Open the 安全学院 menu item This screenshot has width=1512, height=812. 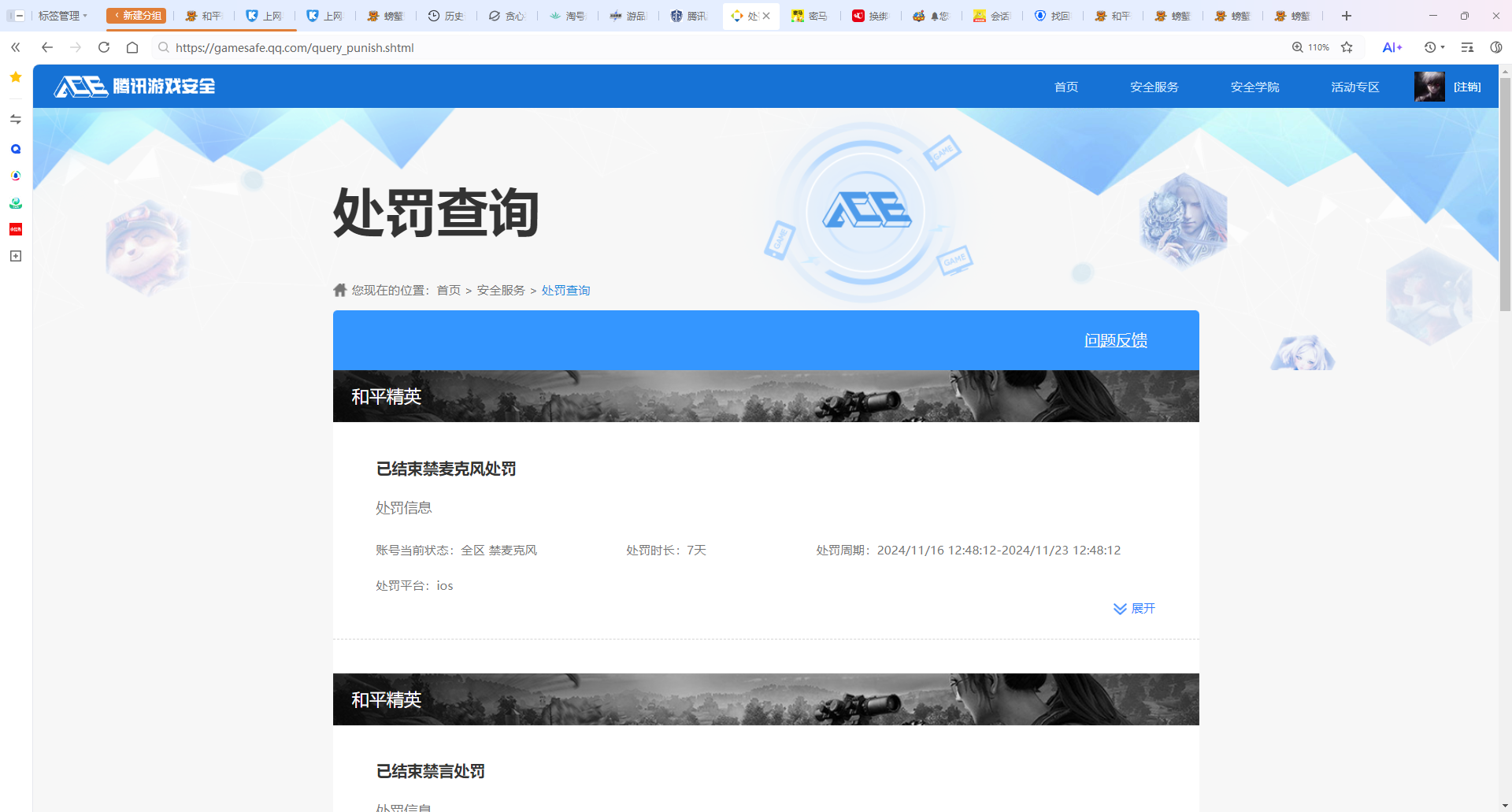(1254, 87)
